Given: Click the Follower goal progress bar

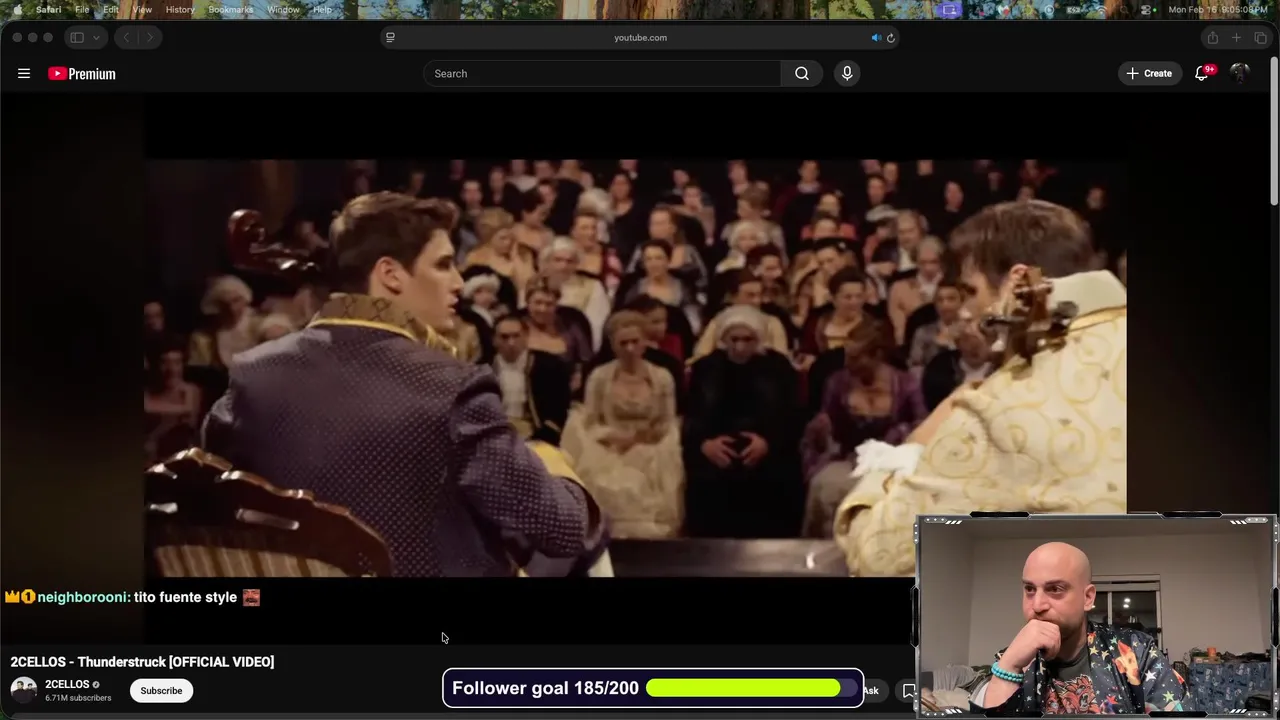Looking at the screenshot, I should pyautogui.click(x=752, y=688).
